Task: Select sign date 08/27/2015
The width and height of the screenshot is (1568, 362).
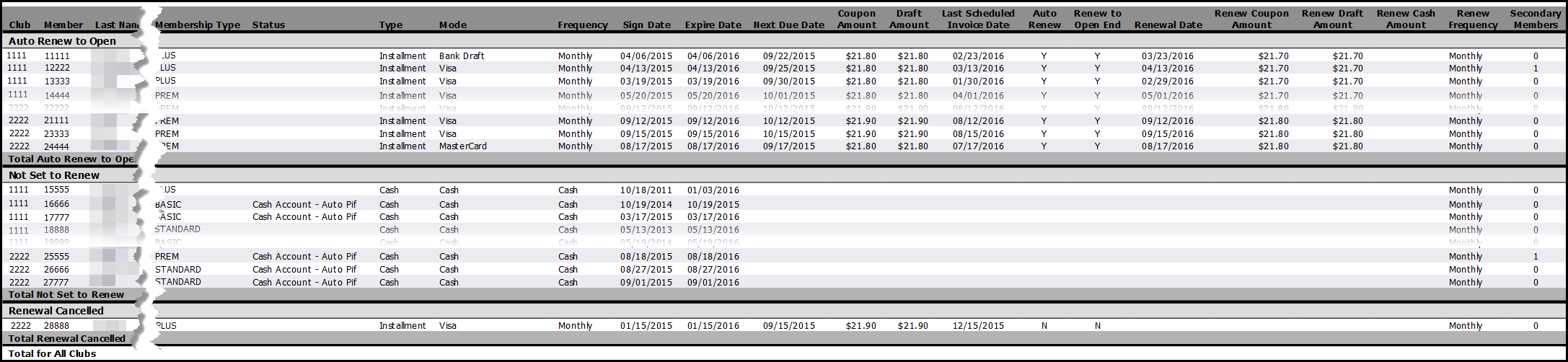Action: coord(646,270)
